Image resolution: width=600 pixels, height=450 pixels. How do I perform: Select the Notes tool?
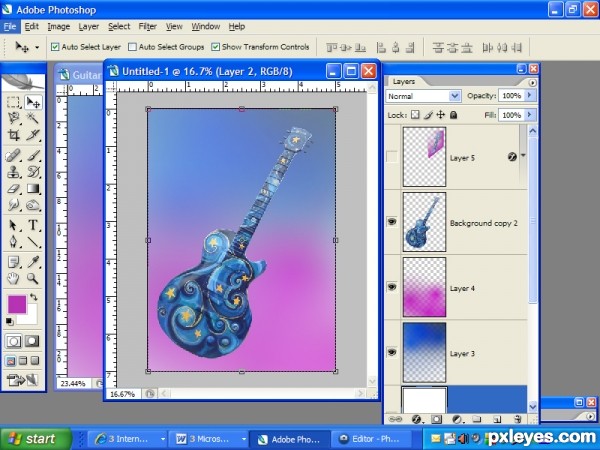13,262
